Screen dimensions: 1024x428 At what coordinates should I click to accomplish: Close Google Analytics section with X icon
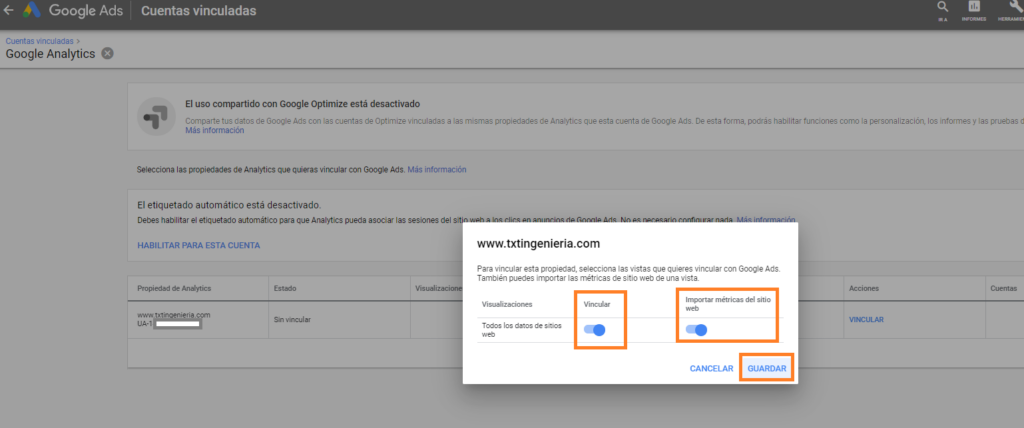[x=108, y=54]
